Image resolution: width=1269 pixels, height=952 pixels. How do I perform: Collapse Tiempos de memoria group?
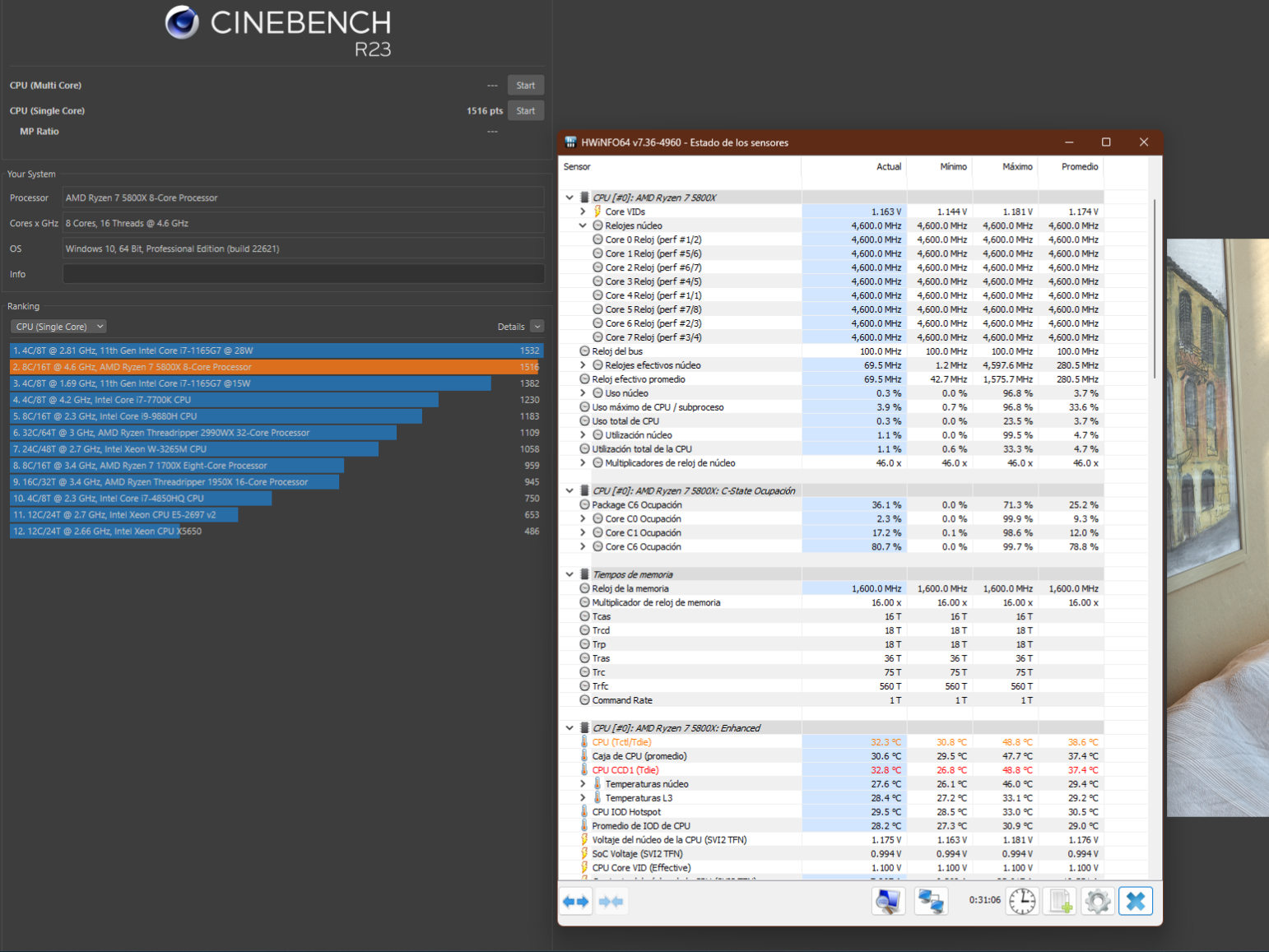(569, 574)
